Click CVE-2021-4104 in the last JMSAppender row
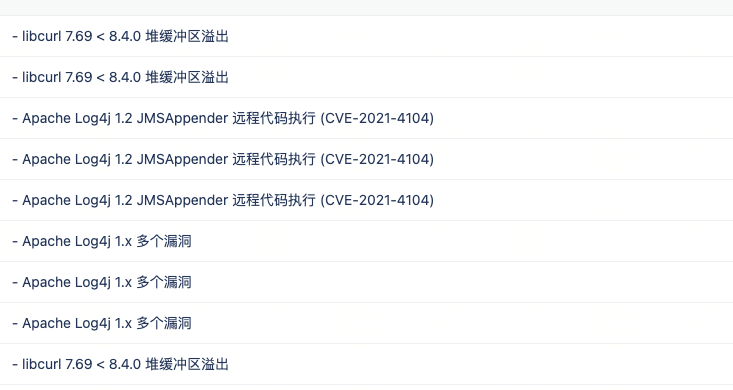733x390 pixels. (x=377, y=200)
